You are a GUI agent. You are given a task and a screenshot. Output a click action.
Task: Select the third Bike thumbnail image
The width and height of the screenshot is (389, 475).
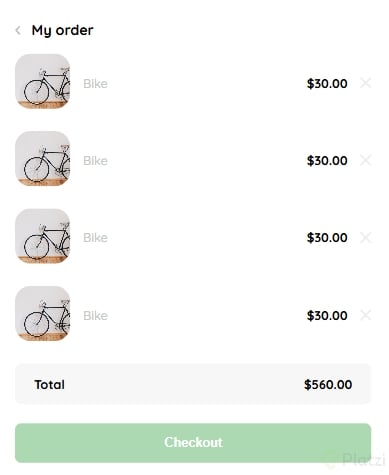click(x=43, y=236)
